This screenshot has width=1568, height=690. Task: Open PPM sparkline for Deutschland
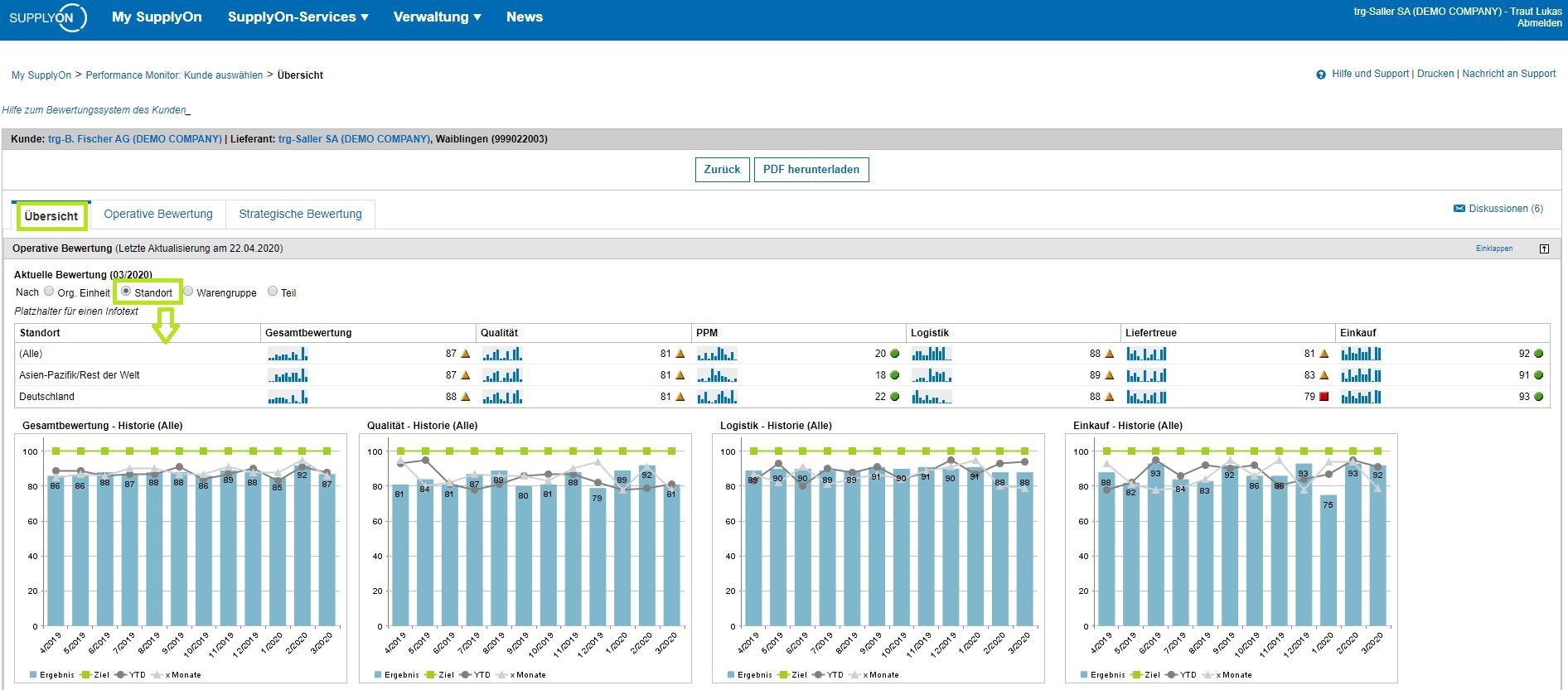[x=717, y=397]
